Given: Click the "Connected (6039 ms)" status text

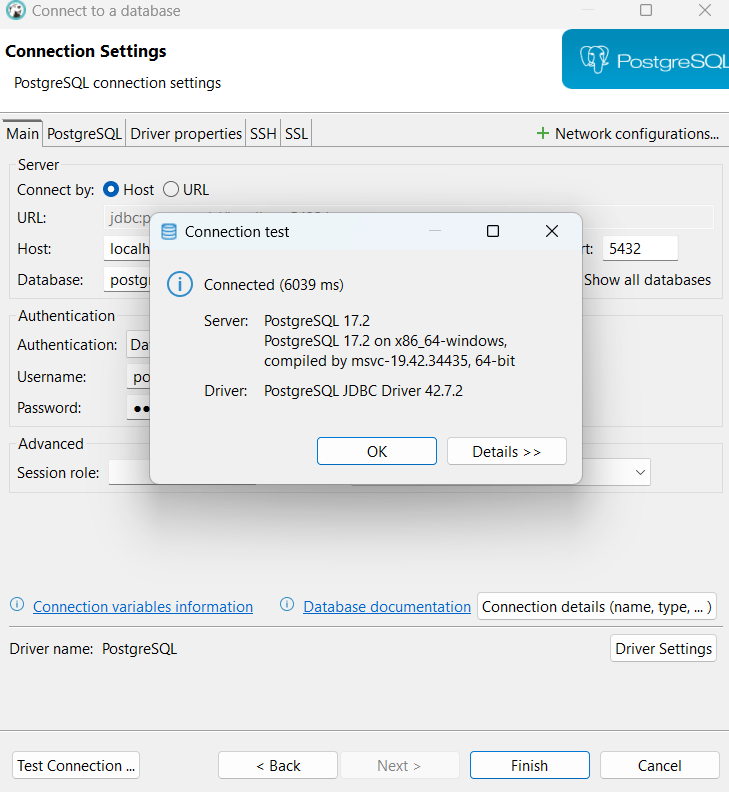Looking at the screenshot, I should coord(274,285).
